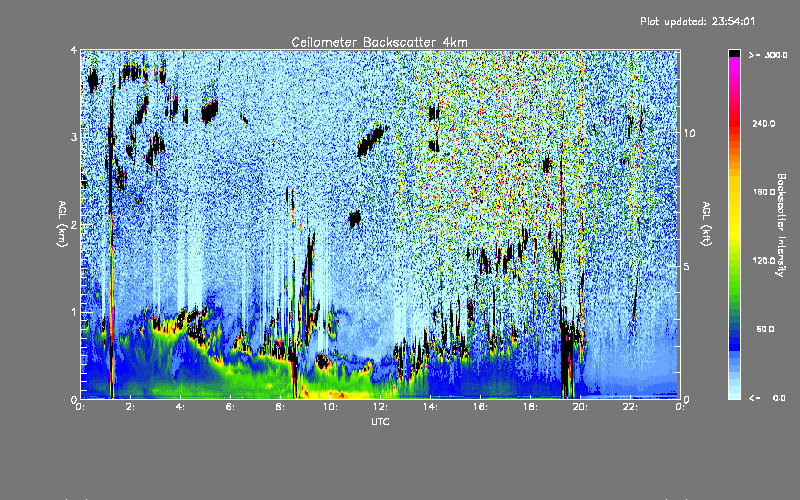800x500 pixels.
Task: Click the "14:" UTC time tick
Action: coord(430,407)
